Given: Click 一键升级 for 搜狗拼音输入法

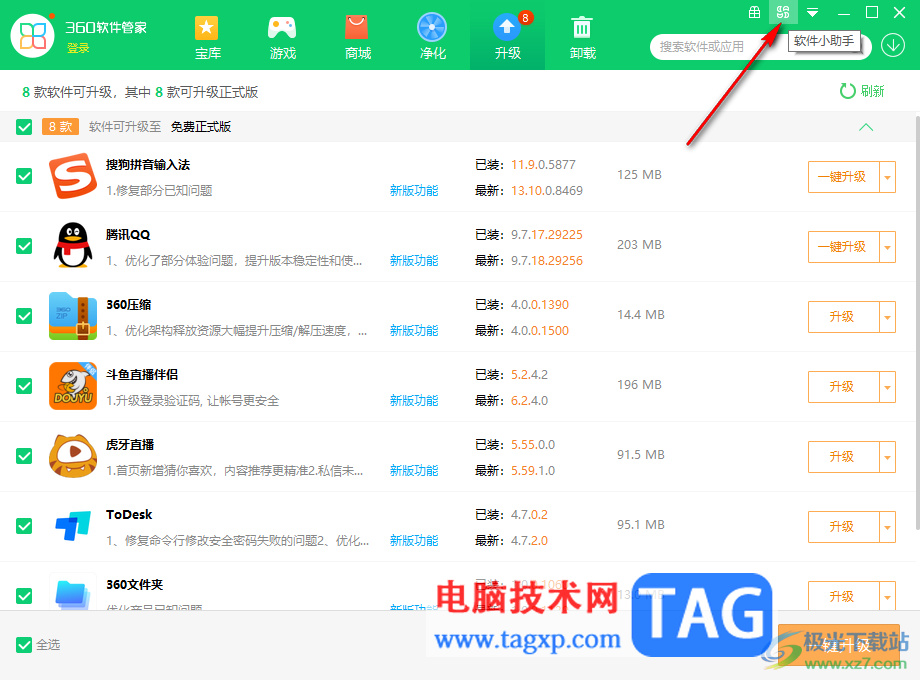Looking at the screenshot, I should pyautogui.click(x=843, y=177).
